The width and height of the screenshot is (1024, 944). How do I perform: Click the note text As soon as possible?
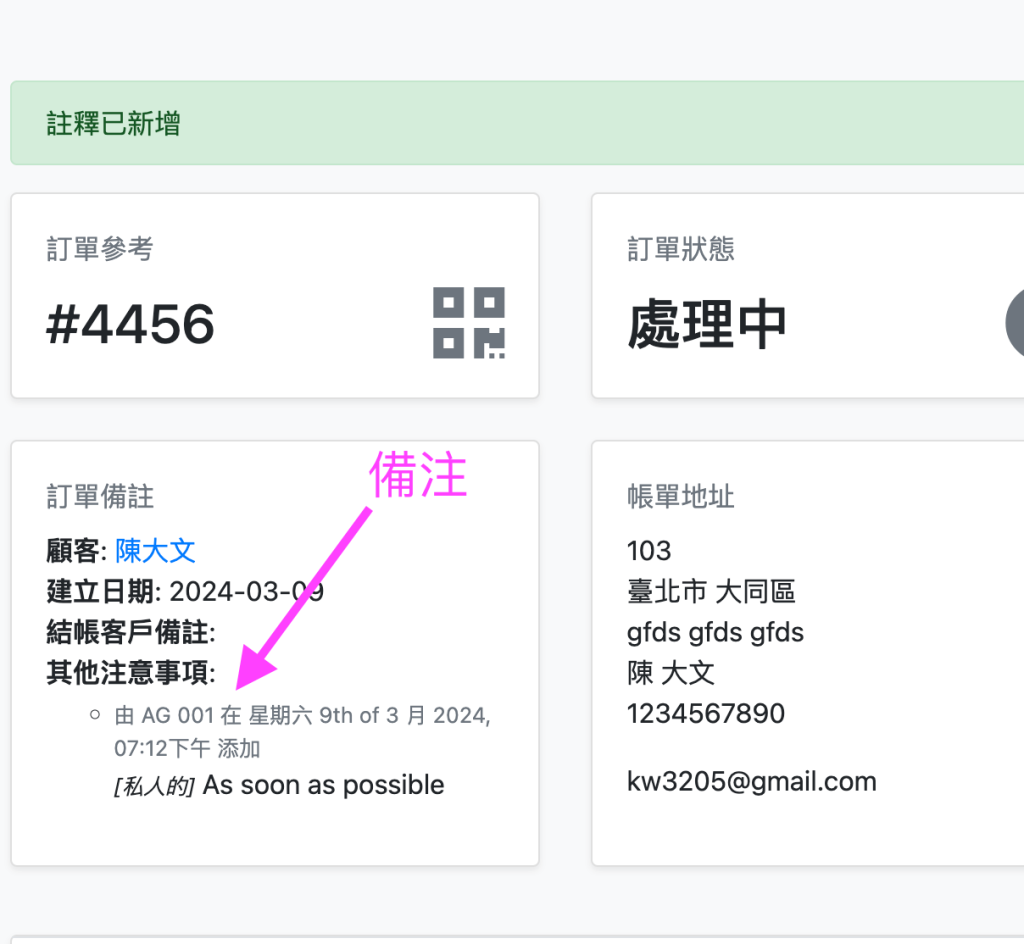pos(323,785)
